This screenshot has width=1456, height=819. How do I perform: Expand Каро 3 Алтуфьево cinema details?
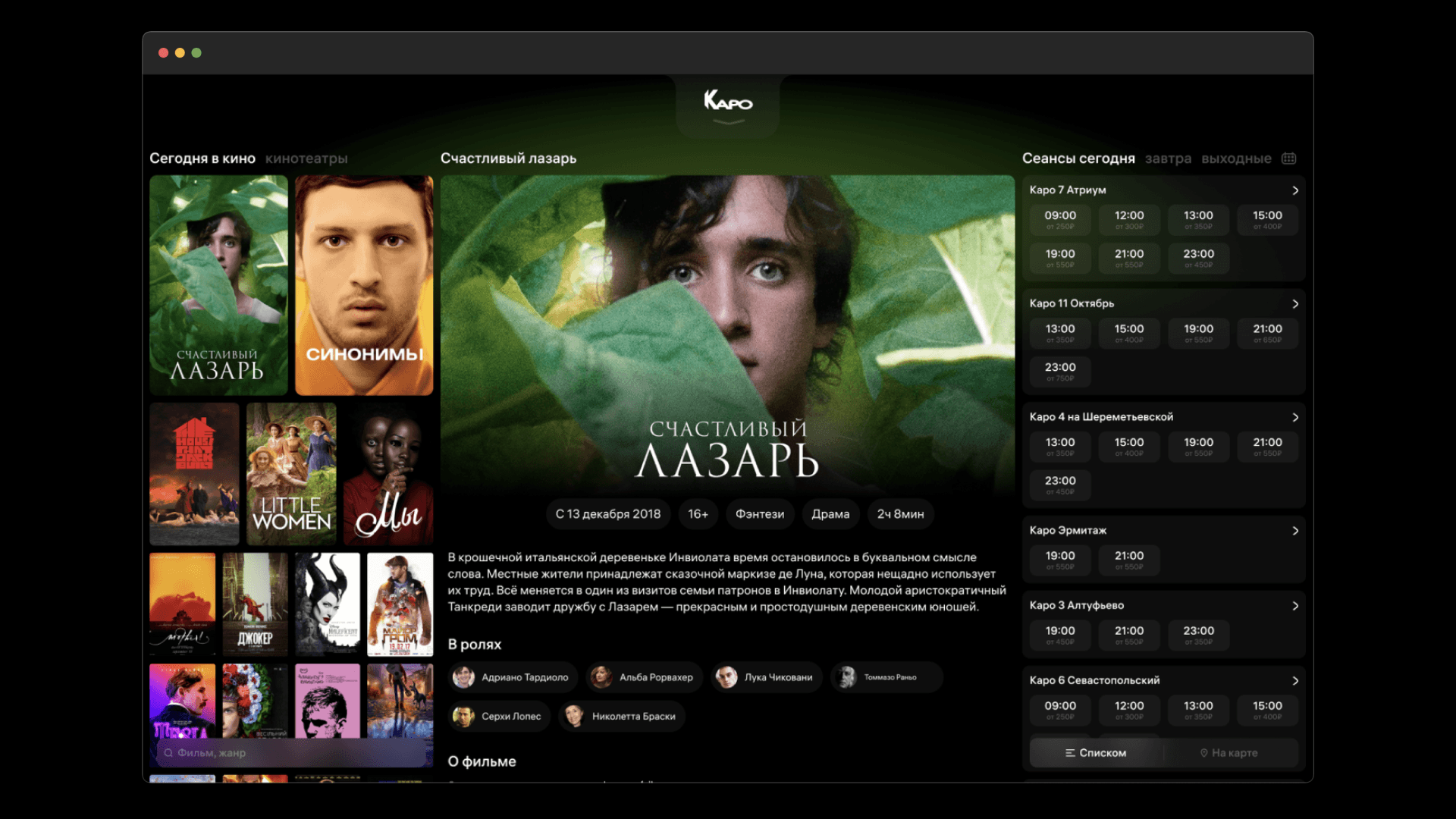pyautogui.click(x=1295, y=606)
